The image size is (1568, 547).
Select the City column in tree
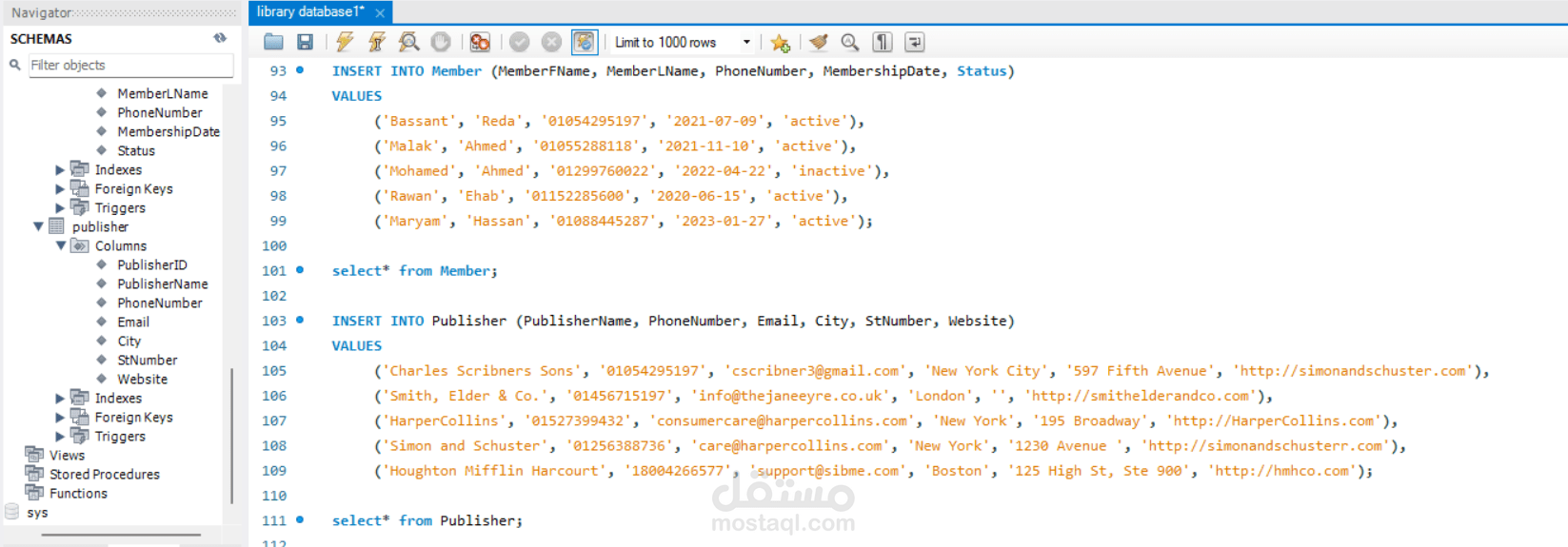129,341
